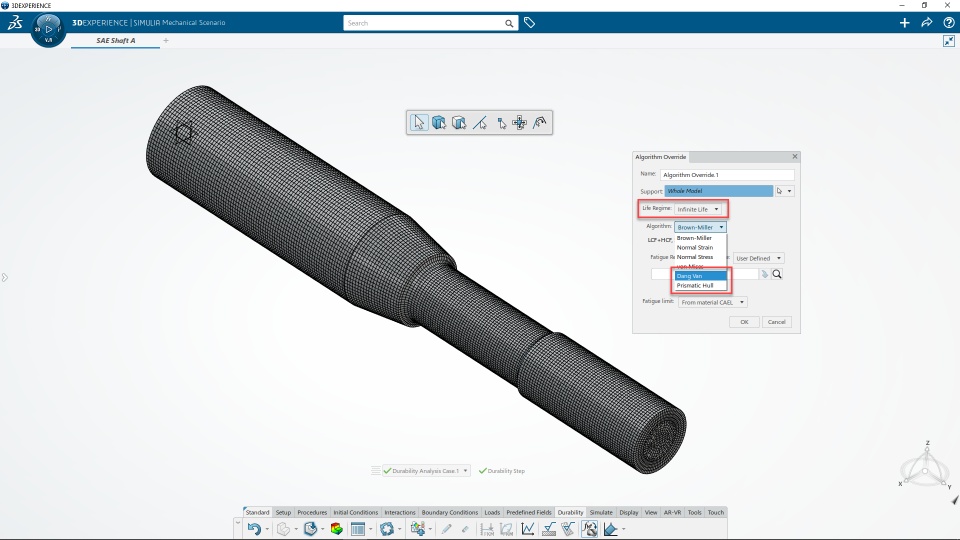Image resolution: width=960 pixels, height=540 pixels.
Task: Switch to the Simulate tab
Action: (601, 512)
